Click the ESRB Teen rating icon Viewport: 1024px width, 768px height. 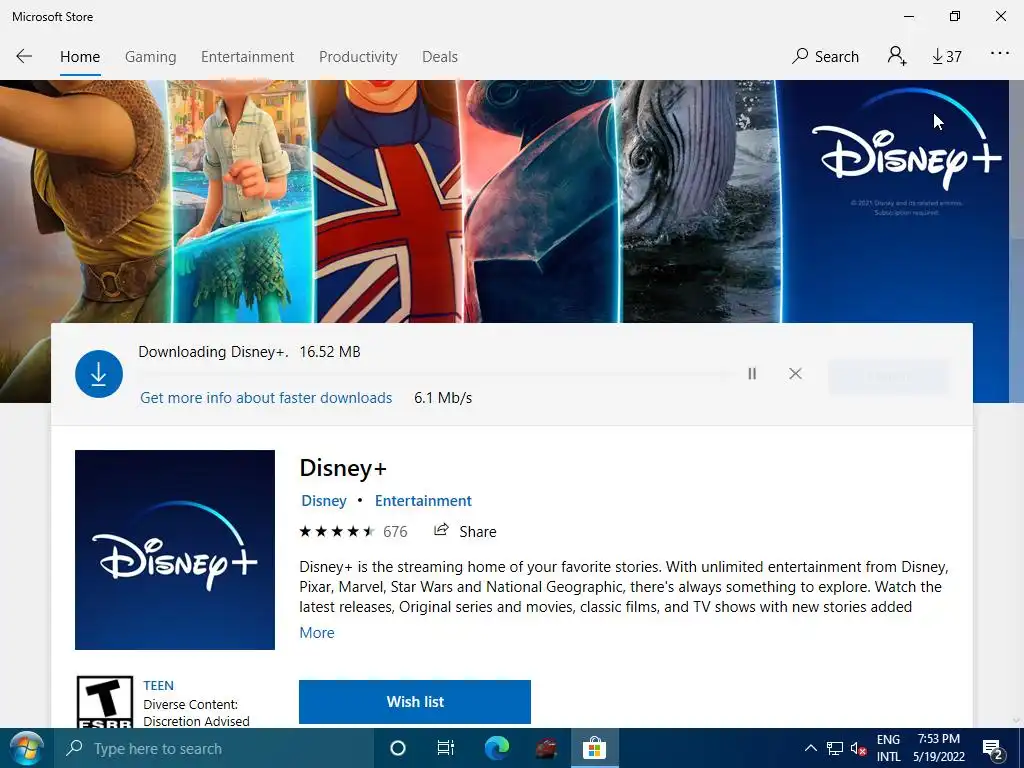click(104, 702)
